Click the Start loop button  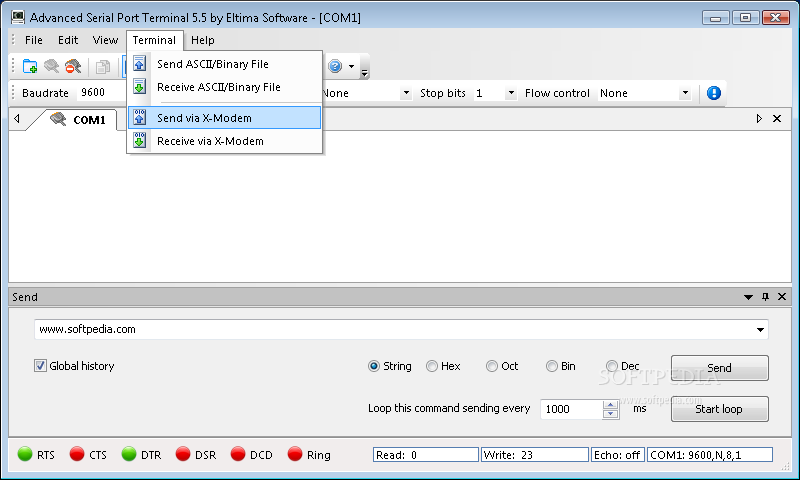pos(719,409)
